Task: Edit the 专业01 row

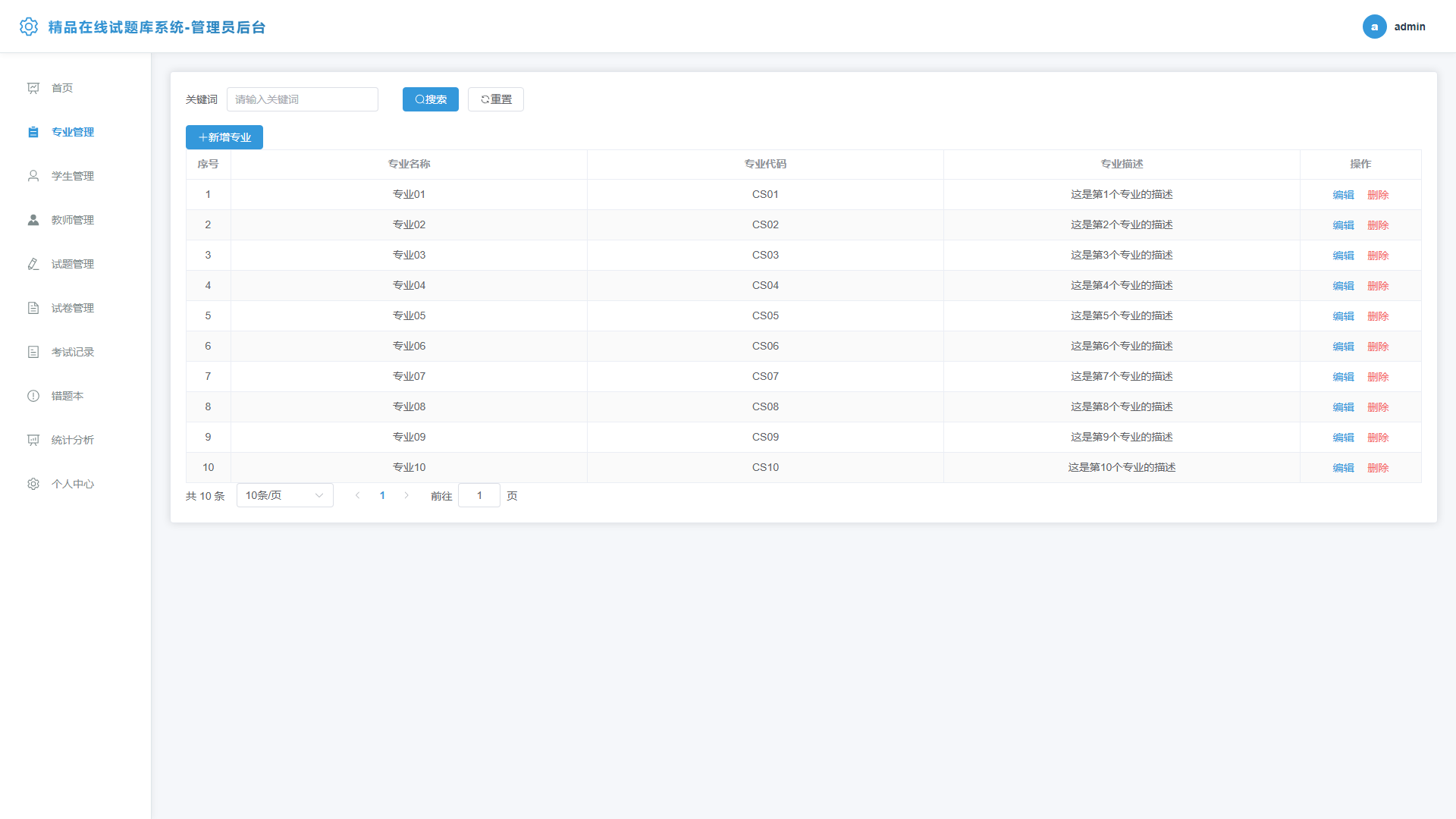Action: pyautogui.click(x=1343, y=195)
